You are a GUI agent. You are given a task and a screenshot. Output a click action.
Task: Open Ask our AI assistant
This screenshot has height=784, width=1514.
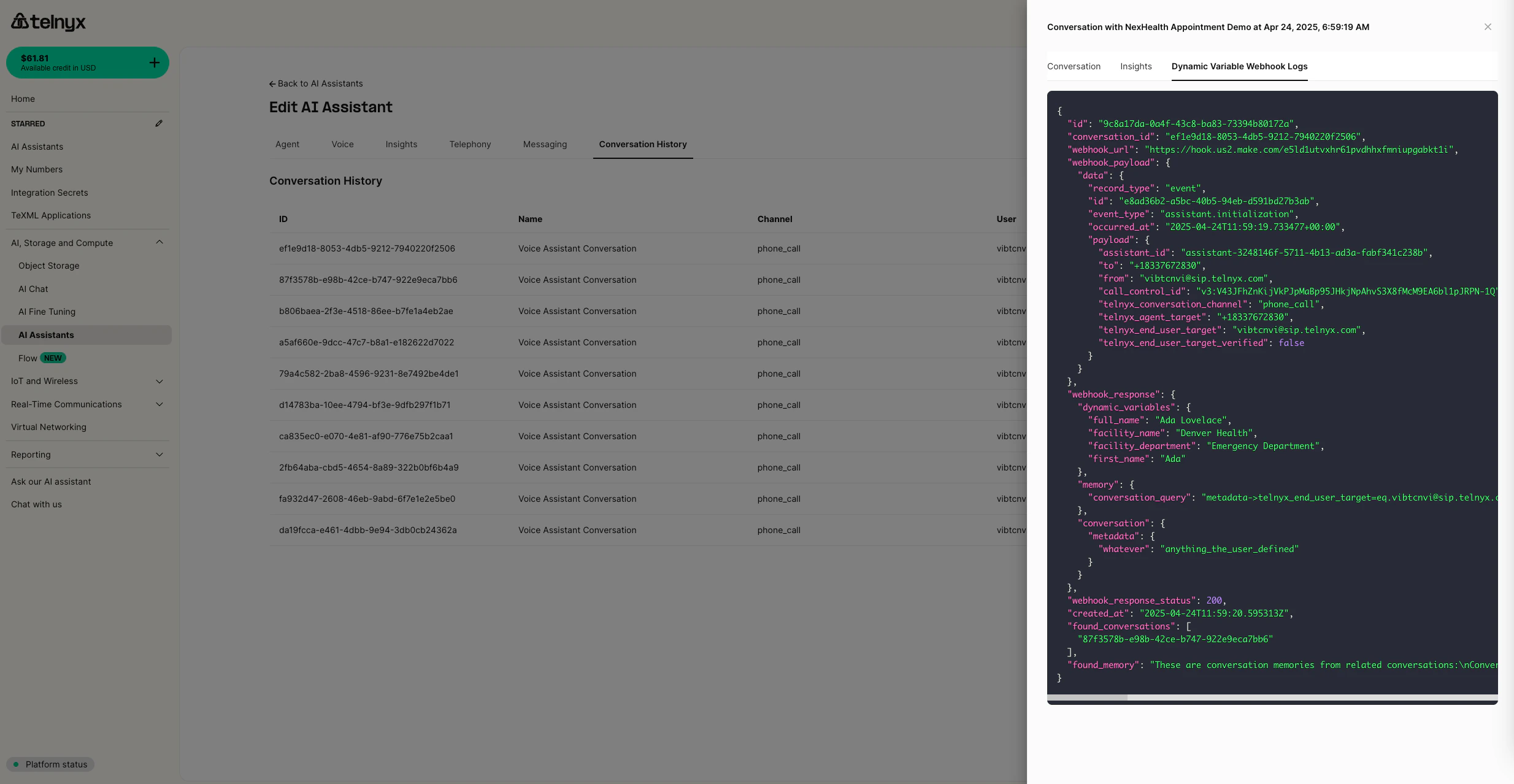point(51,482)
